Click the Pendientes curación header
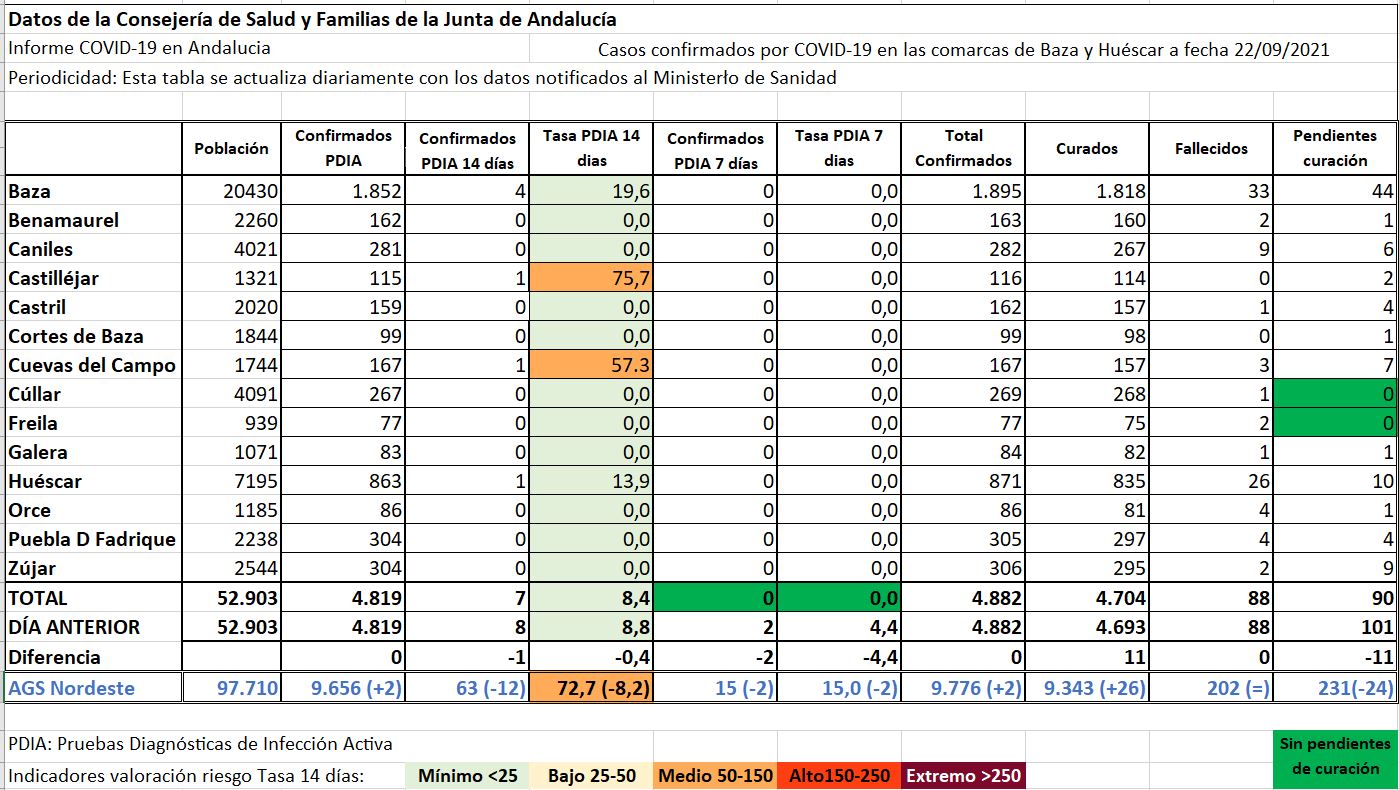Image resolution: width=1399 pixels, height=790 pixels. [1336, 148]
